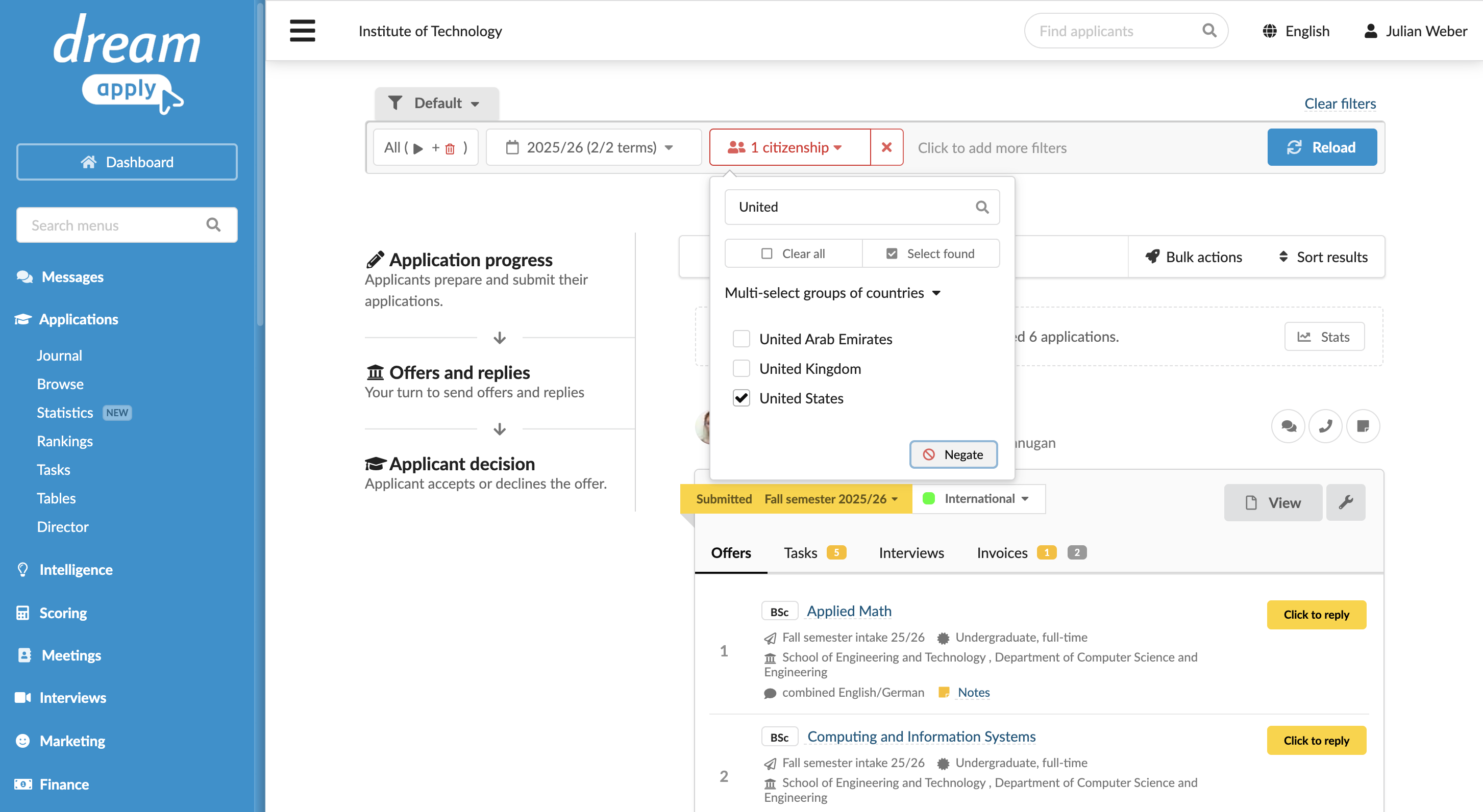This screenshot has height=812, width=1483.
Task: Open Notes link under Applied Math
Action: (x=973, y=692)
